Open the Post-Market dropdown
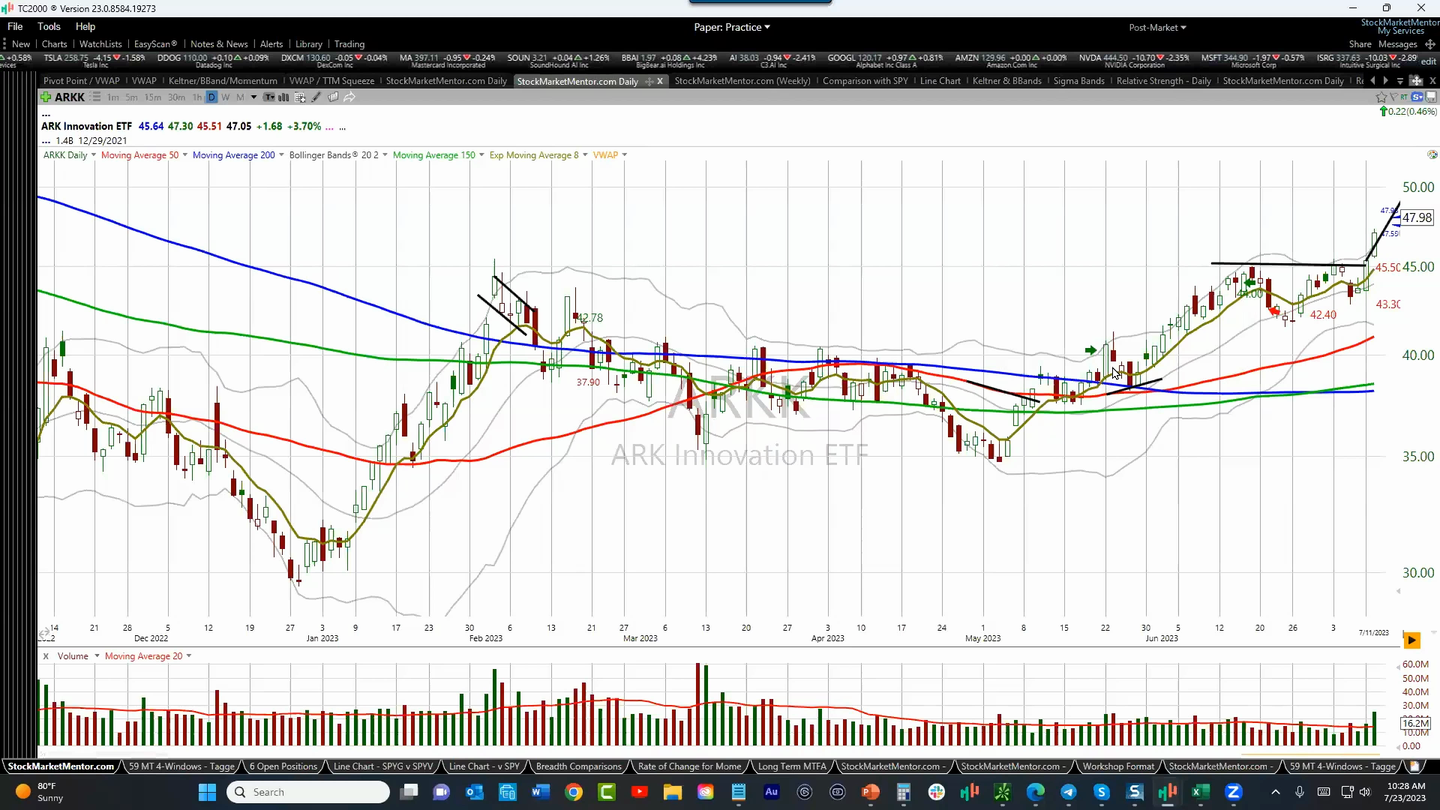Viewport: 1440px width, 810px height. 1155,27
